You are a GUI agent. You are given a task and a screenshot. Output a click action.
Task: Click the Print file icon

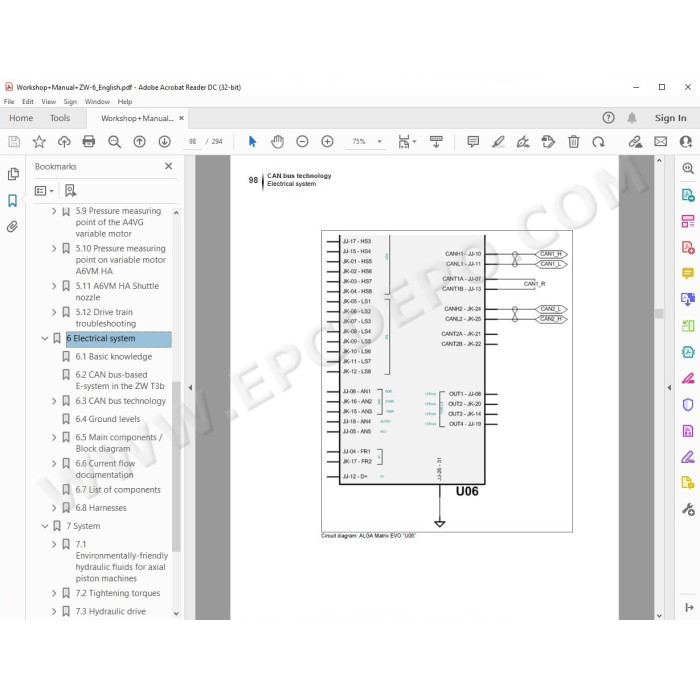[89, 142]
